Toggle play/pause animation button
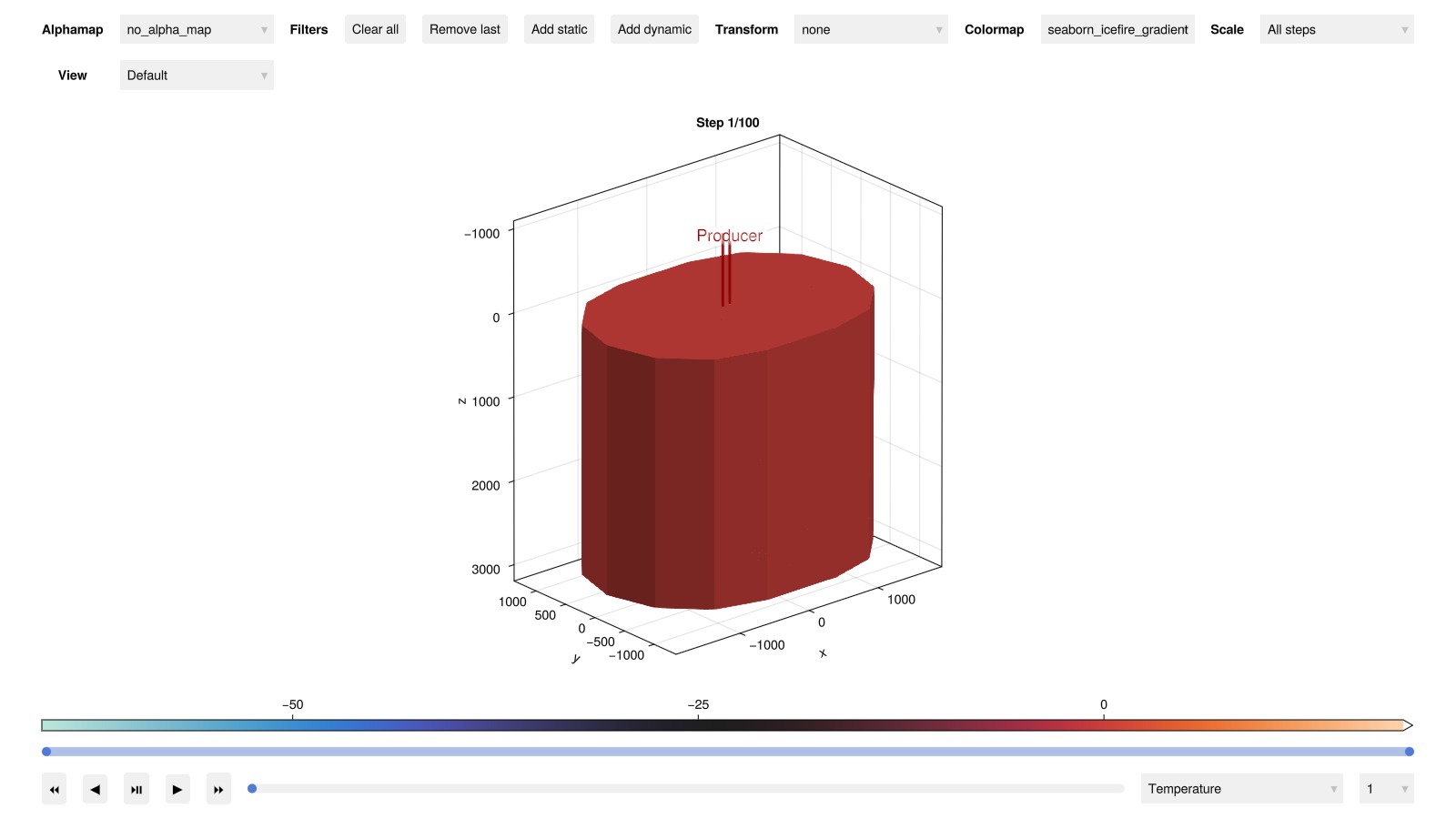 (x=136, y=789)
